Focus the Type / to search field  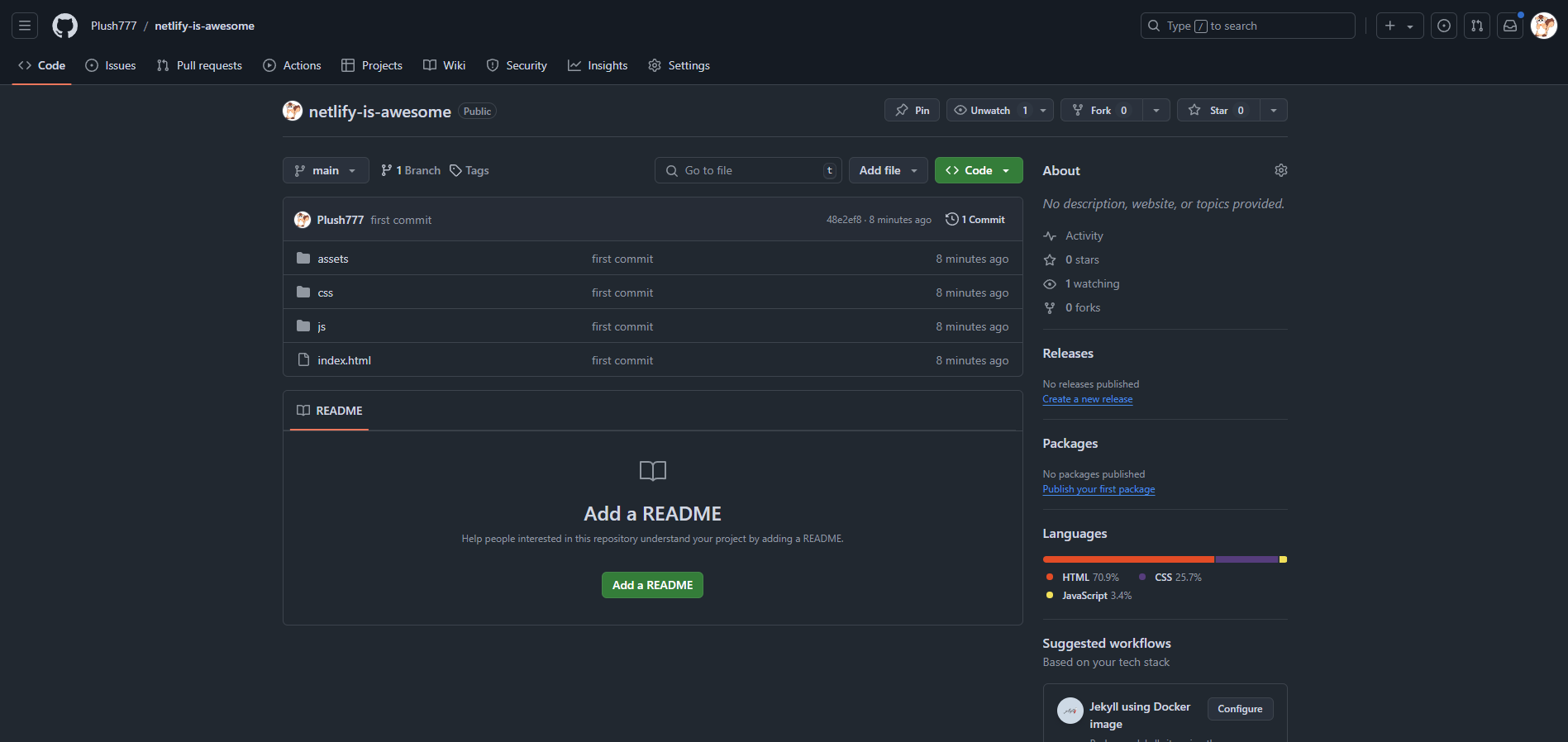(1247, 26)
